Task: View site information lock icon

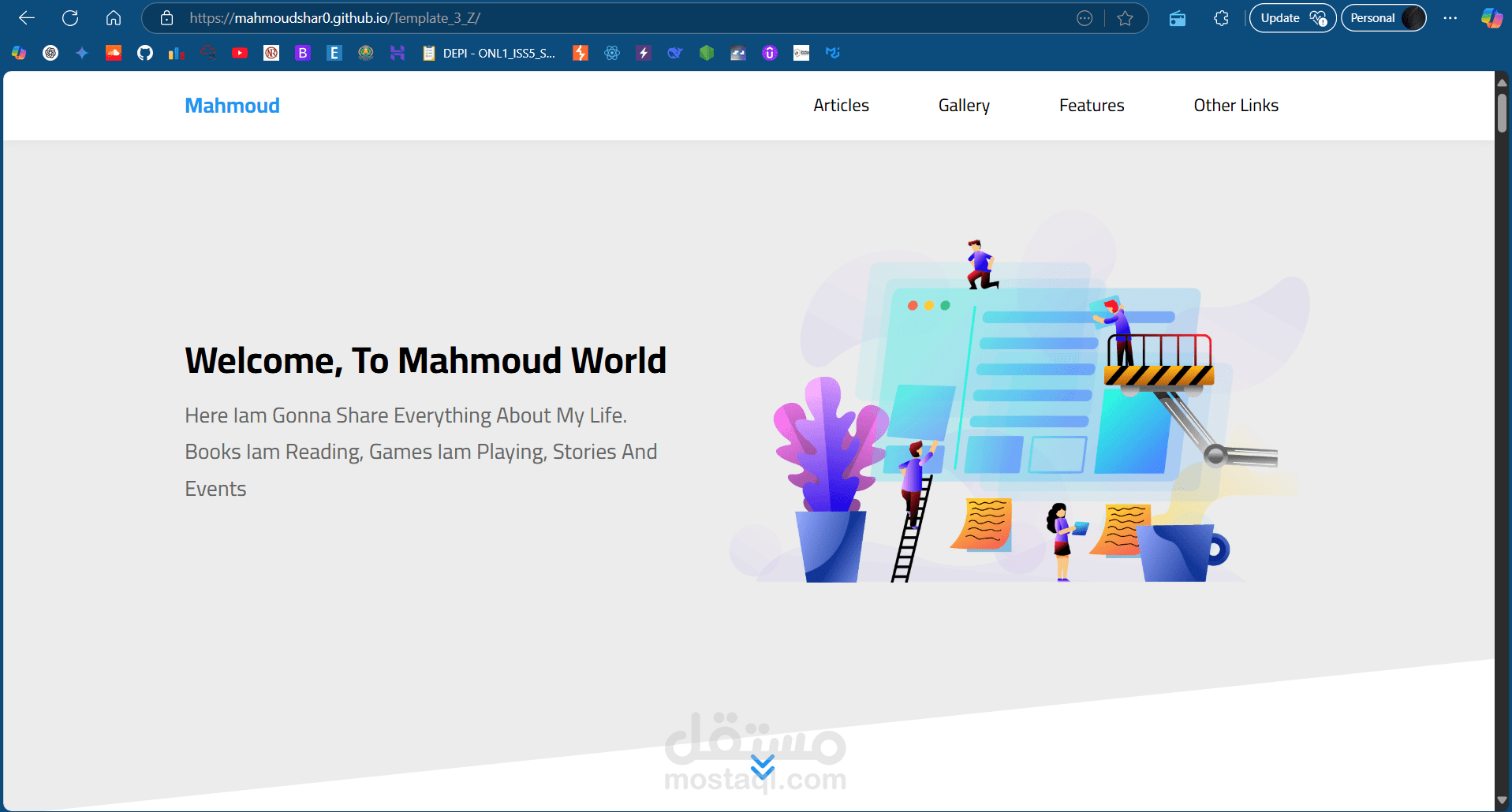Action: click(166, 18)
